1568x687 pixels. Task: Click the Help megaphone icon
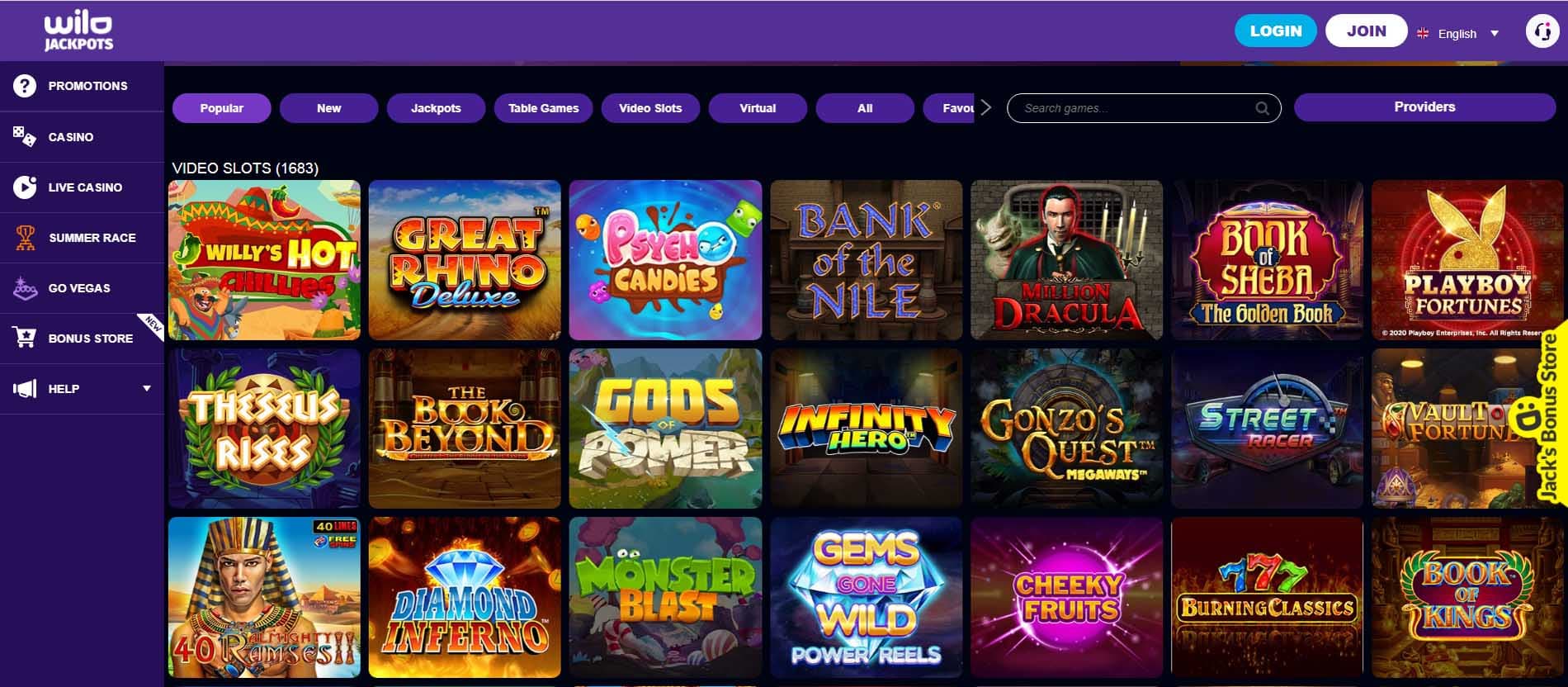coord(25,389)
